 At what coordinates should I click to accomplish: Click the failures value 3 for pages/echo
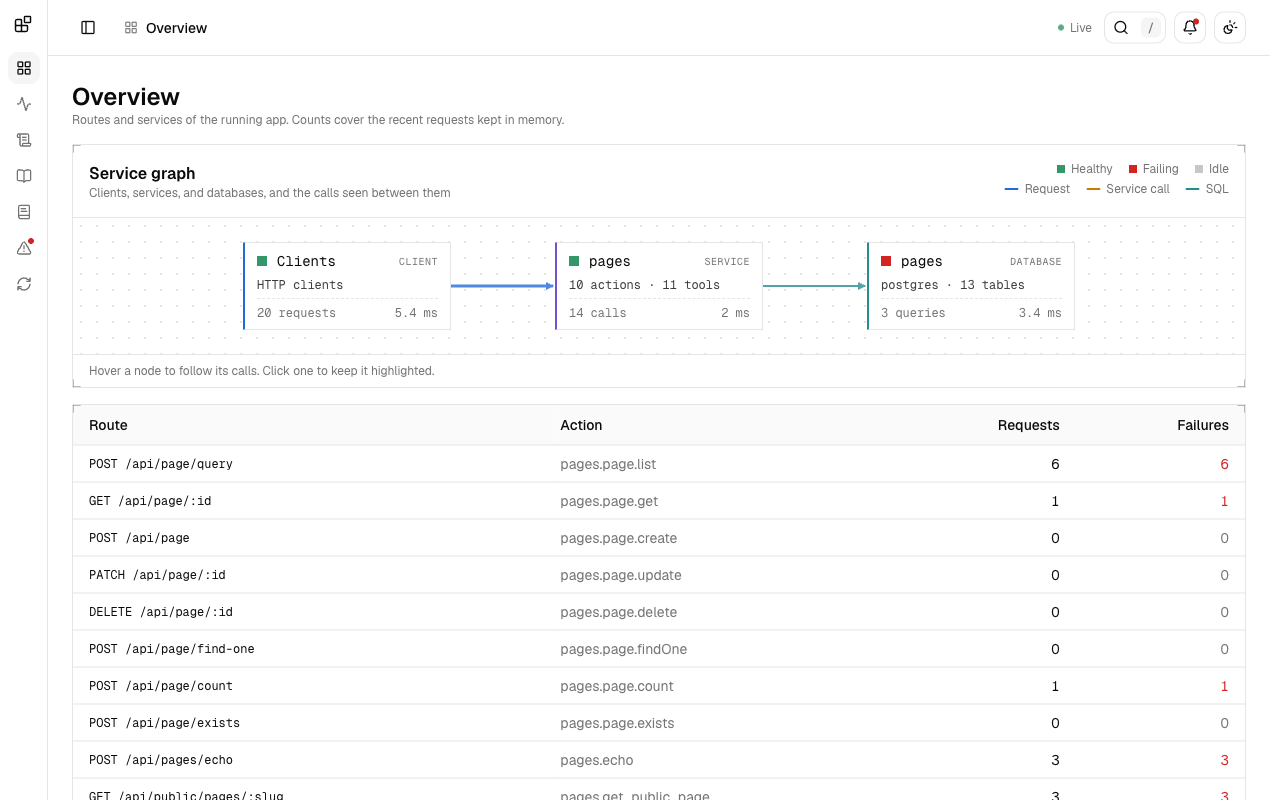(x=1224, y=760)
